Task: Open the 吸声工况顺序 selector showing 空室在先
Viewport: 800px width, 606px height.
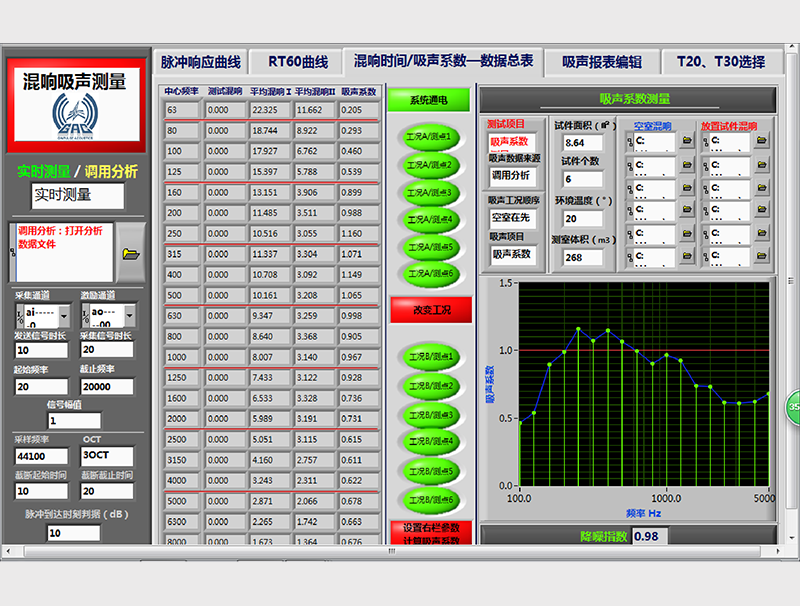Action: (512, 218)
